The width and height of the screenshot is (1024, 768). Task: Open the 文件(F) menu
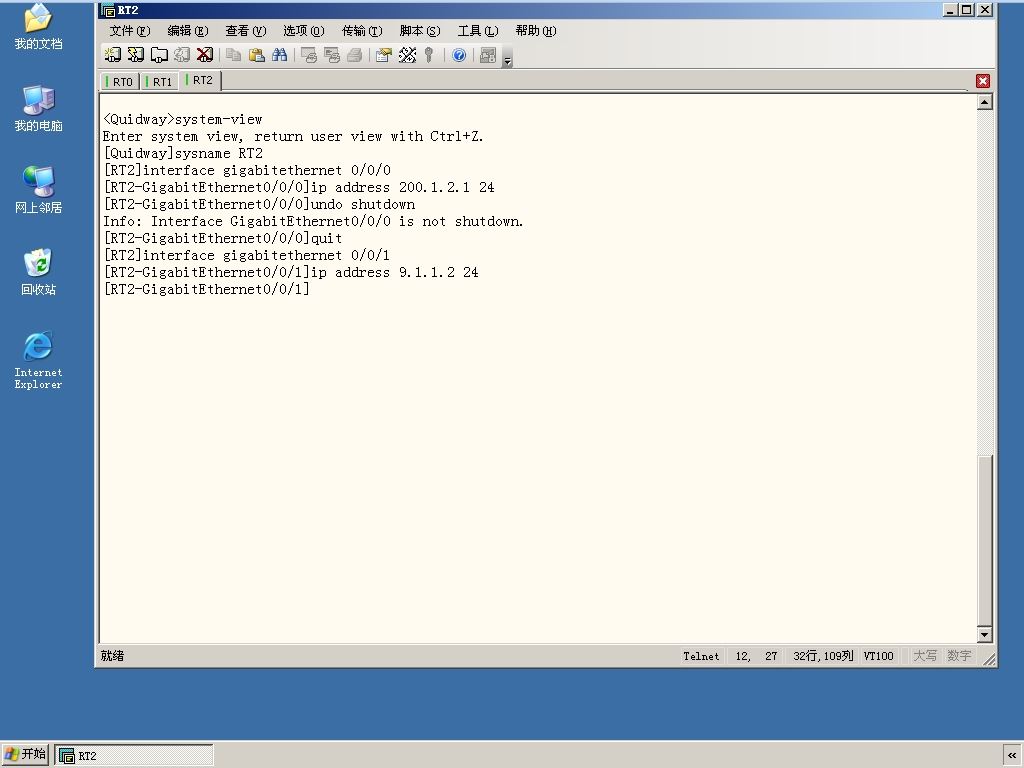pos(130,31)
